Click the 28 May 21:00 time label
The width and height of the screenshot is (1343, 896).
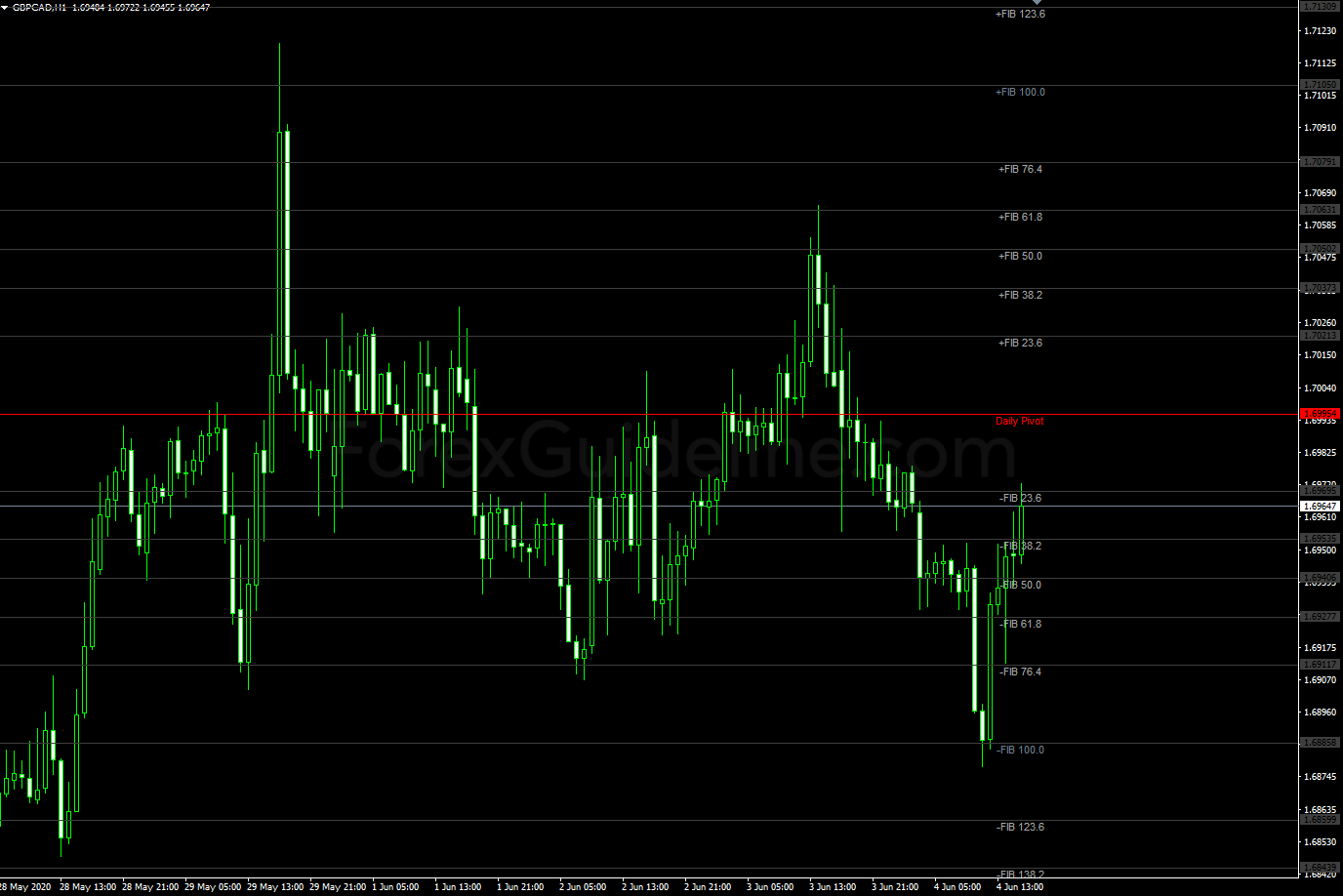click(150, 887)
